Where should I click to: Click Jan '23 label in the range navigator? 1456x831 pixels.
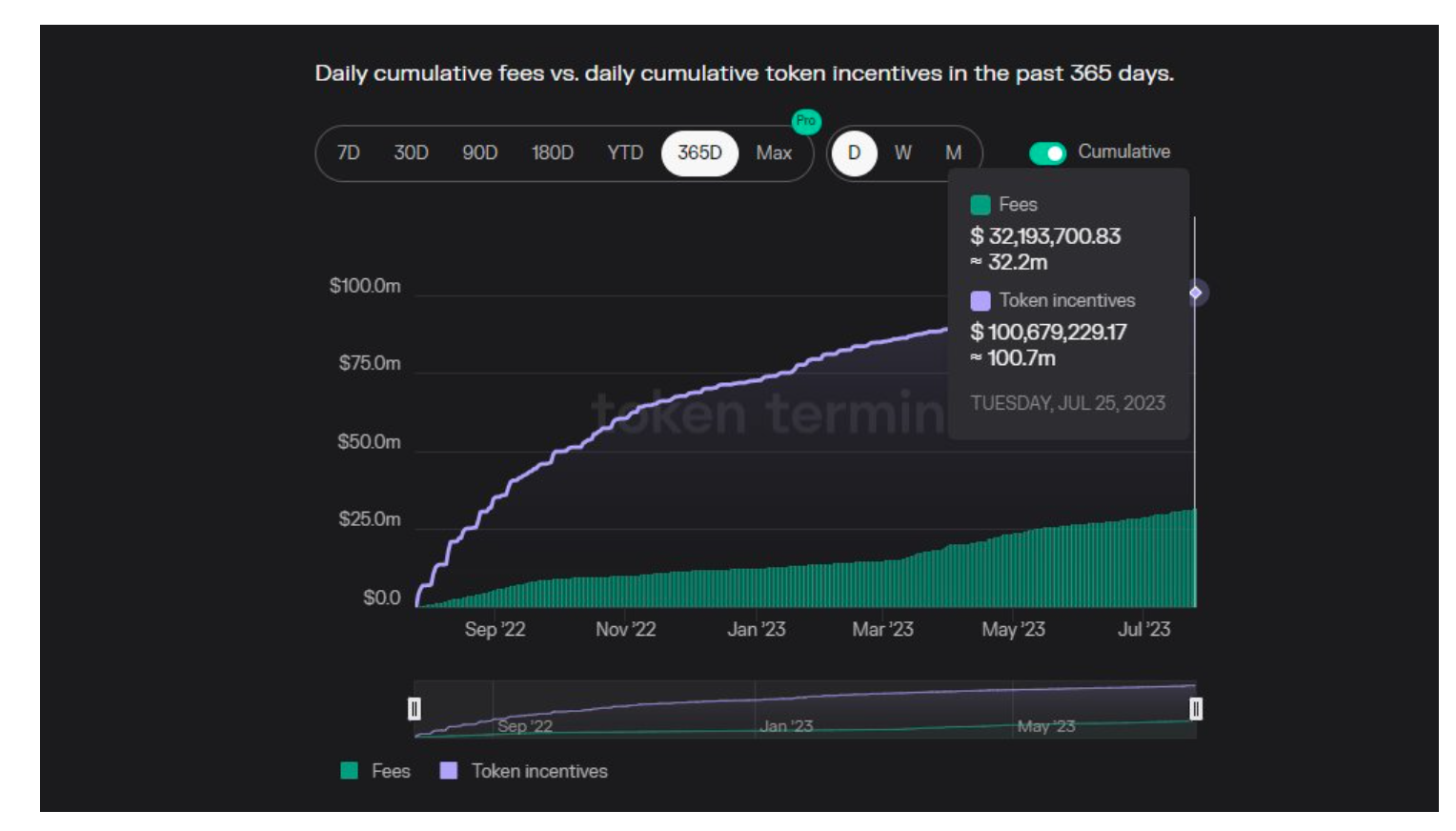click(787, 726)
